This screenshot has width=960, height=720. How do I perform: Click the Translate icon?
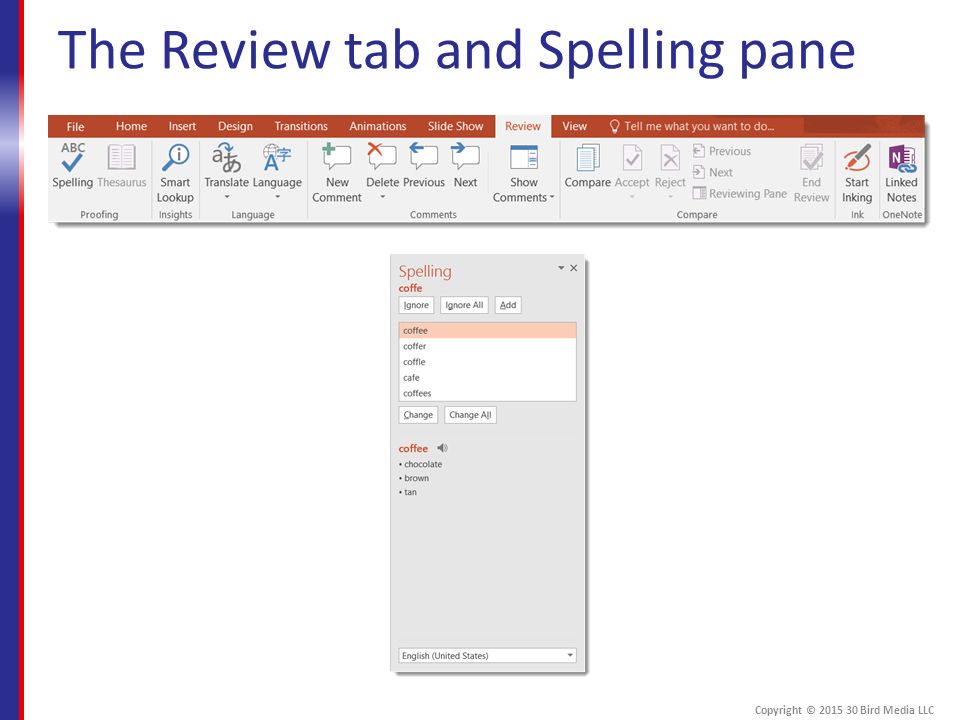coord(226,157)
